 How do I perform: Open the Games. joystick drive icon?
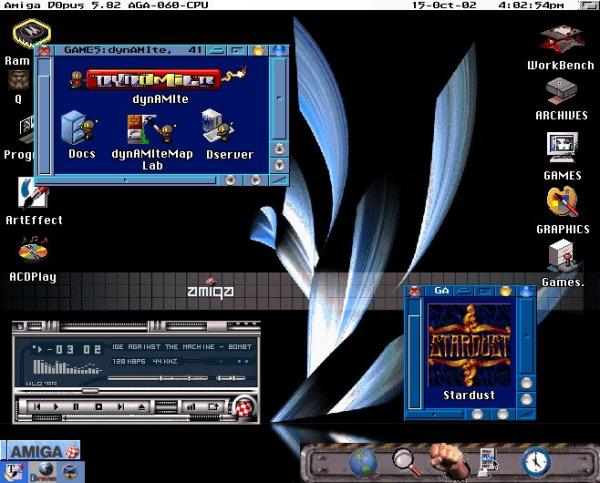(562, 256)
